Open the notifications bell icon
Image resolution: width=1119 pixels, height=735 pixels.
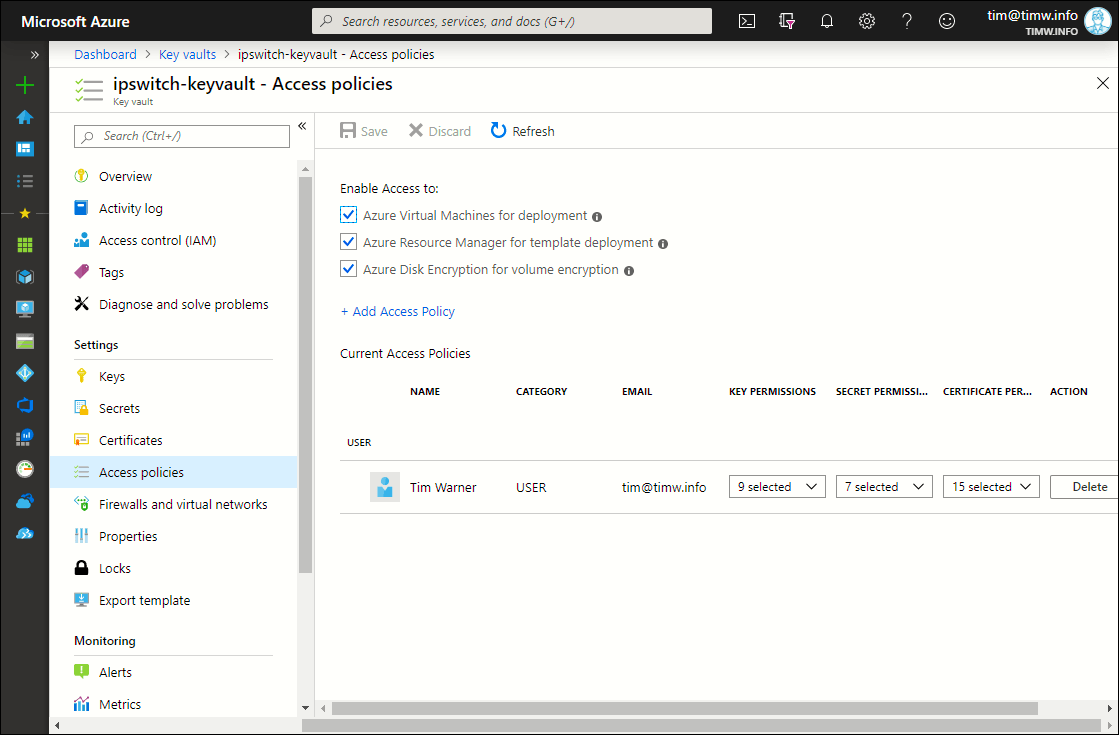coord(827,21)
